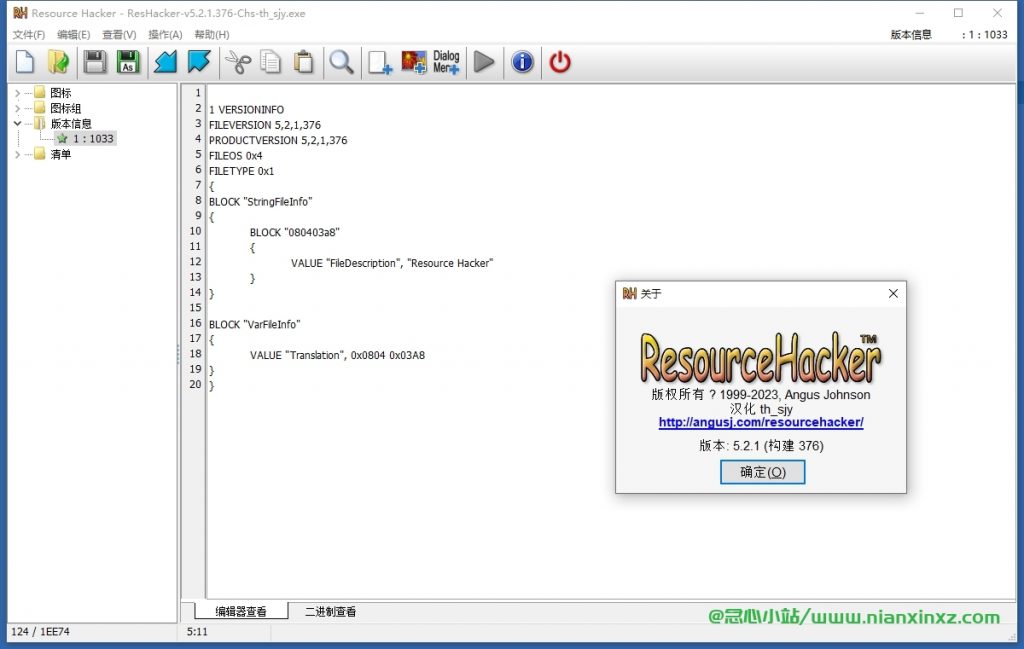
Task: Open the 操作(A) menu
Action: pyautogui.click(x=165, y=35)
